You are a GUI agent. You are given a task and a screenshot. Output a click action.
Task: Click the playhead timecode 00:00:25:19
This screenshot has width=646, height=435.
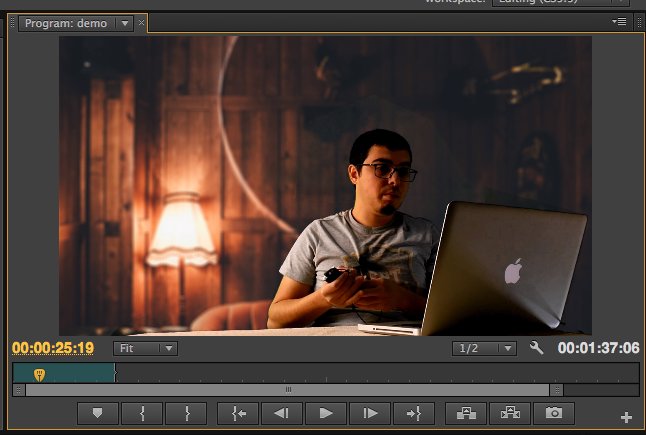(53, 348)
